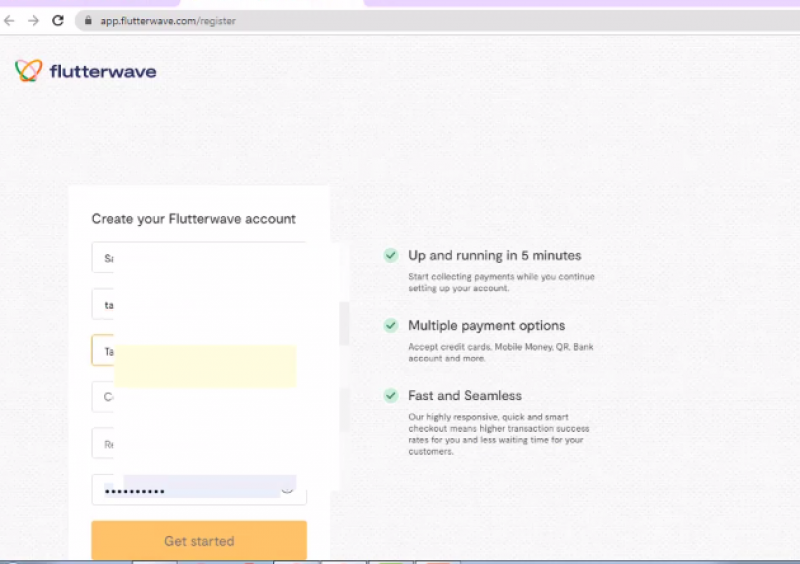Click the padlock icon in address bar
The image size is (800, 564).
click(x=87, y=20)
